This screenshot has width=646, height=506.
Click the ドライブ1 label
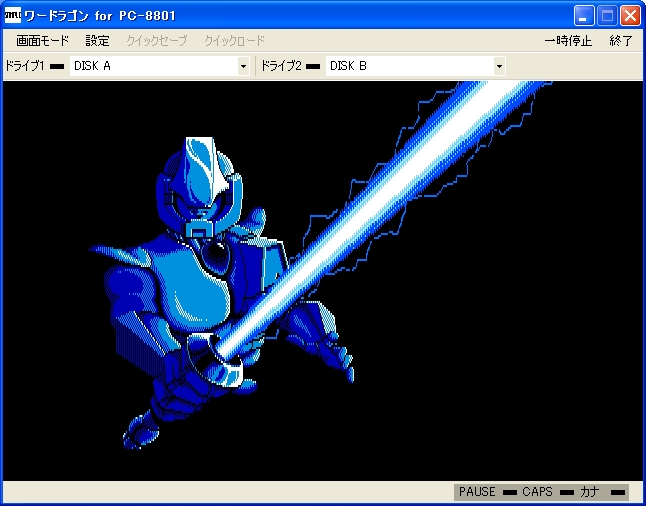pyautogui.click(x=25, y=66)
